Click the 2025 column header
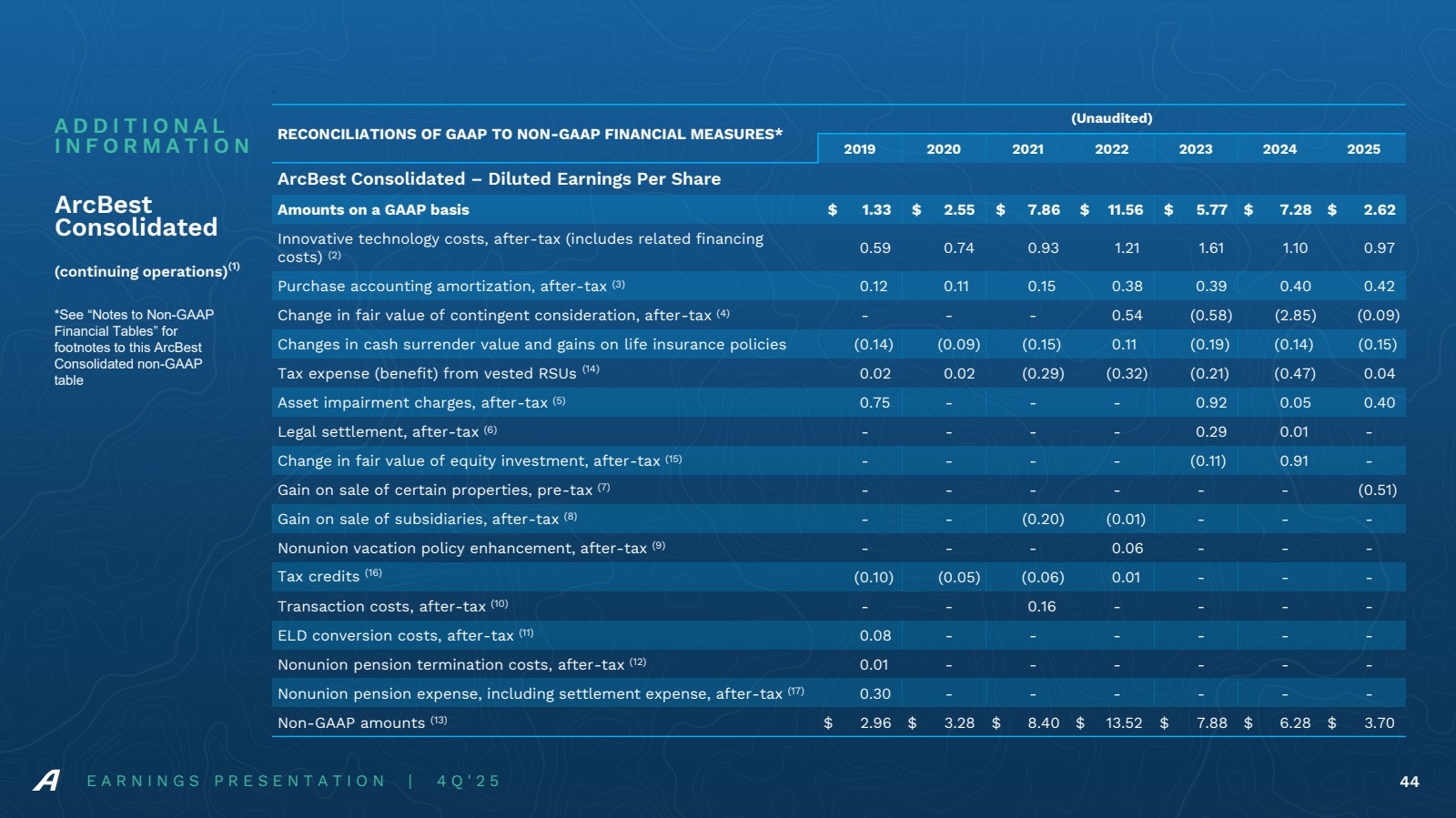The image size is (1456, 818). tap(1363, 149)
